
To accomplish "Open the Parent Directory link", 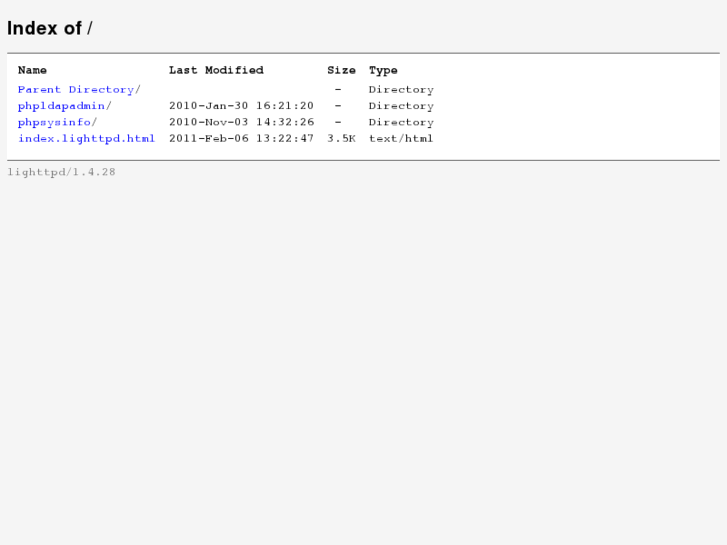I will point(79,90).
